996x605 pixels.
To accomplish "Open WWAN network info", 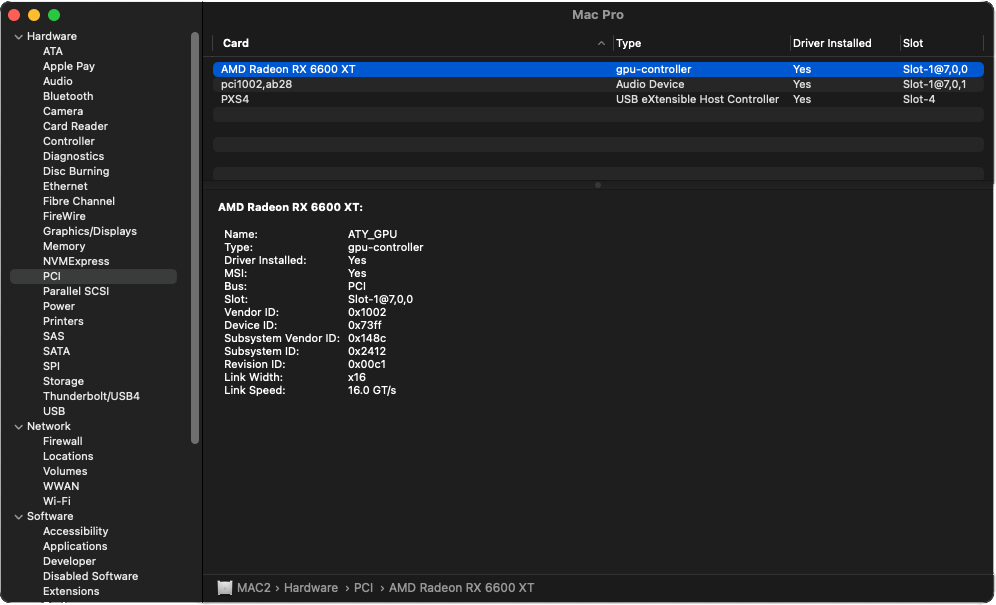I will pos(61,486).
